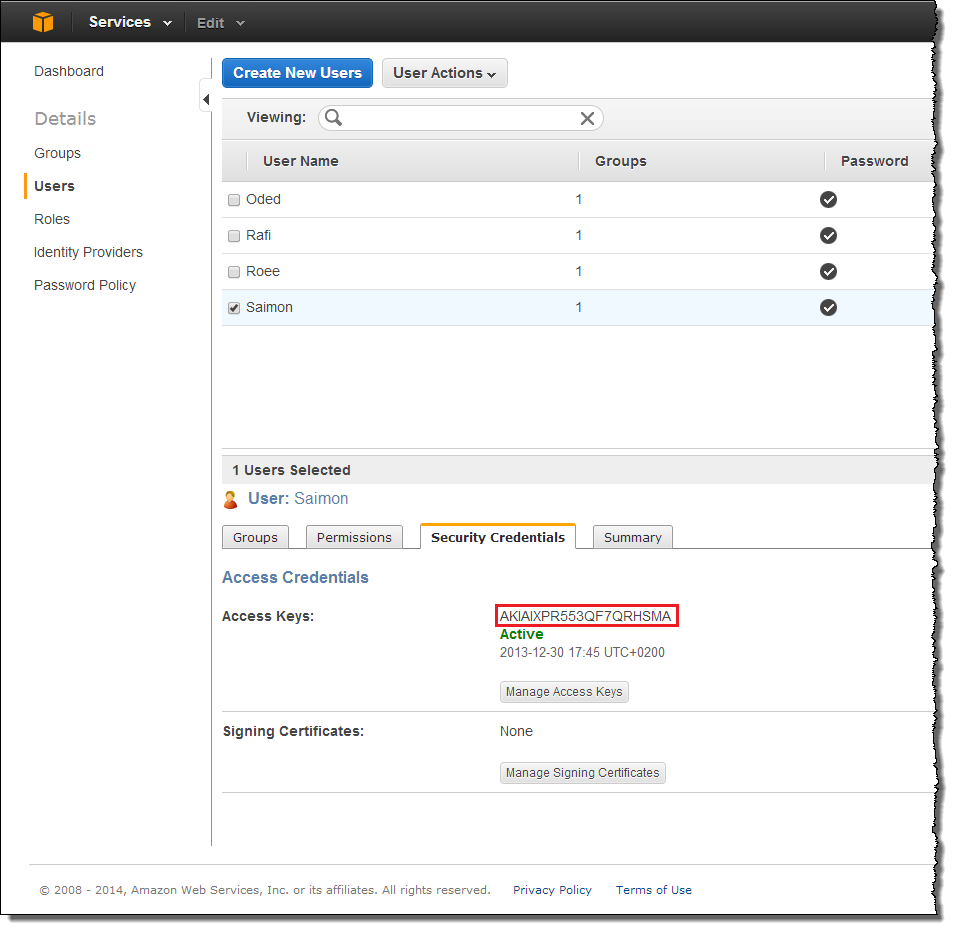The height and width of the screenshot is (930, 954).
Task: Click the Details heading in the sidebar
Action: click(x=65, y=119)
